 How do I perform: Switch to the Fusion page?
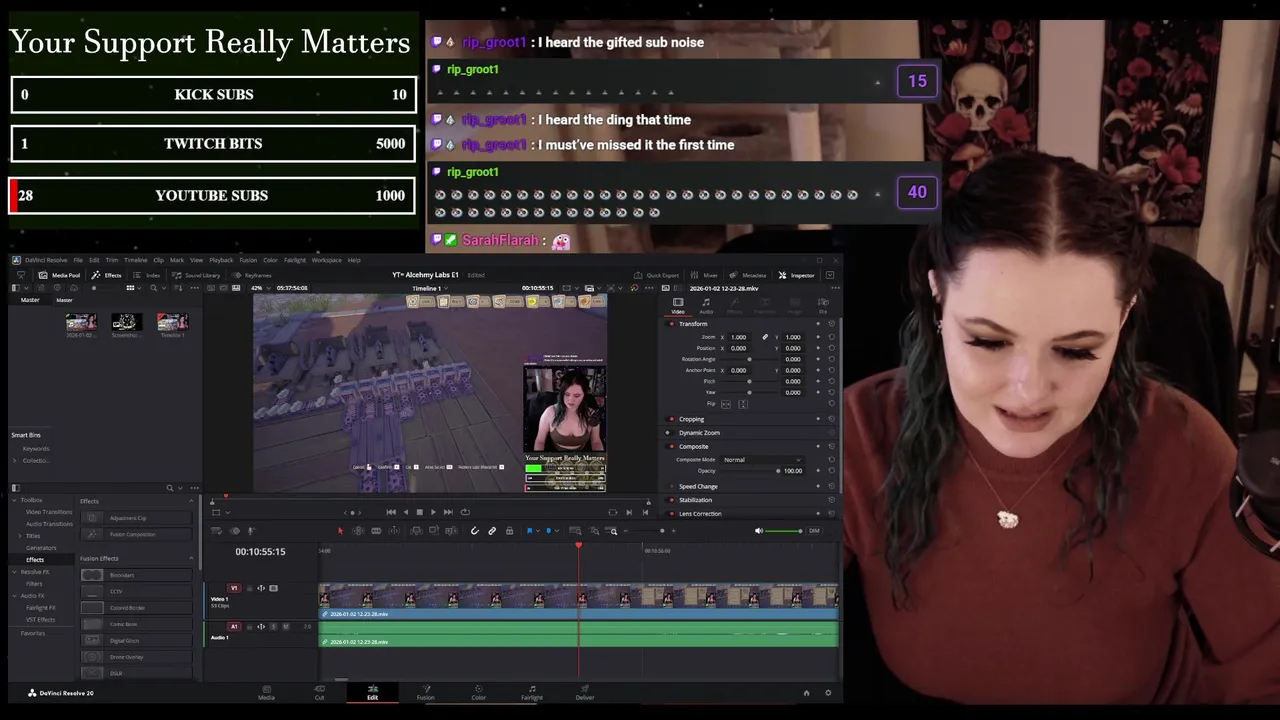(426, 692)
